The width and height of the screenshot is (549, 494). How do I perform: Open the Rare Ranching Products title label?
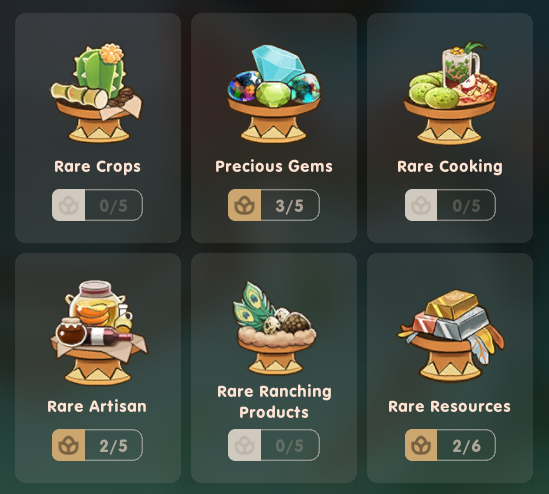pyautogui.click(x=274, y=402)
